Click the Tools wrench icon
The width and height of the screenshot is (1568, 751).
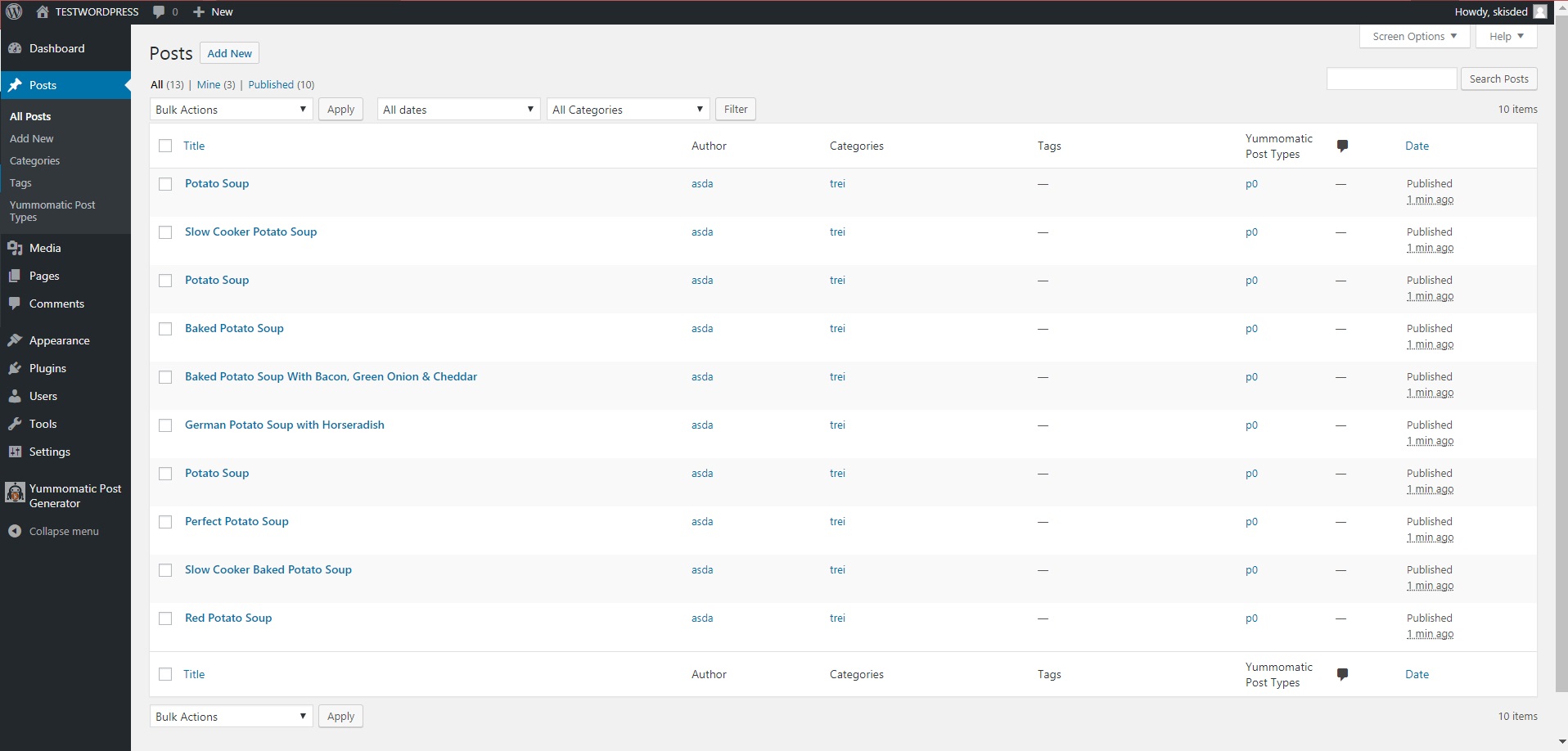coord(15,424)
